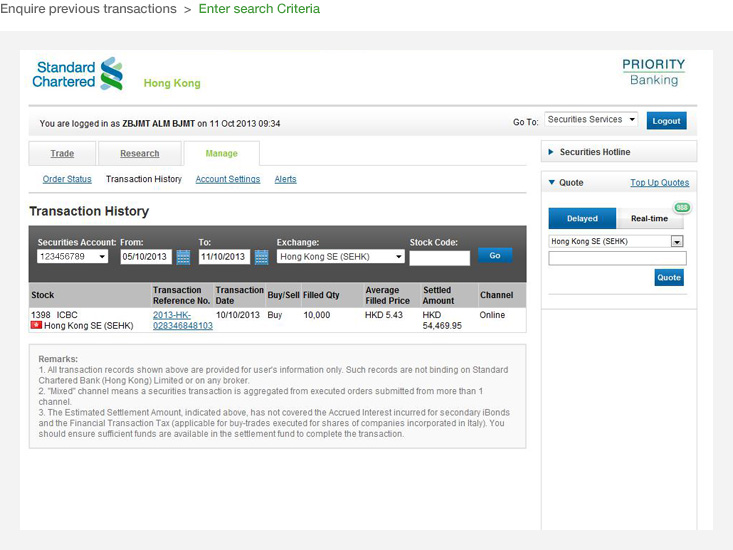The height and width of the screenshot is (550, 733).
Task: Select Transaction History sub-tab
Action: point(144,179)
